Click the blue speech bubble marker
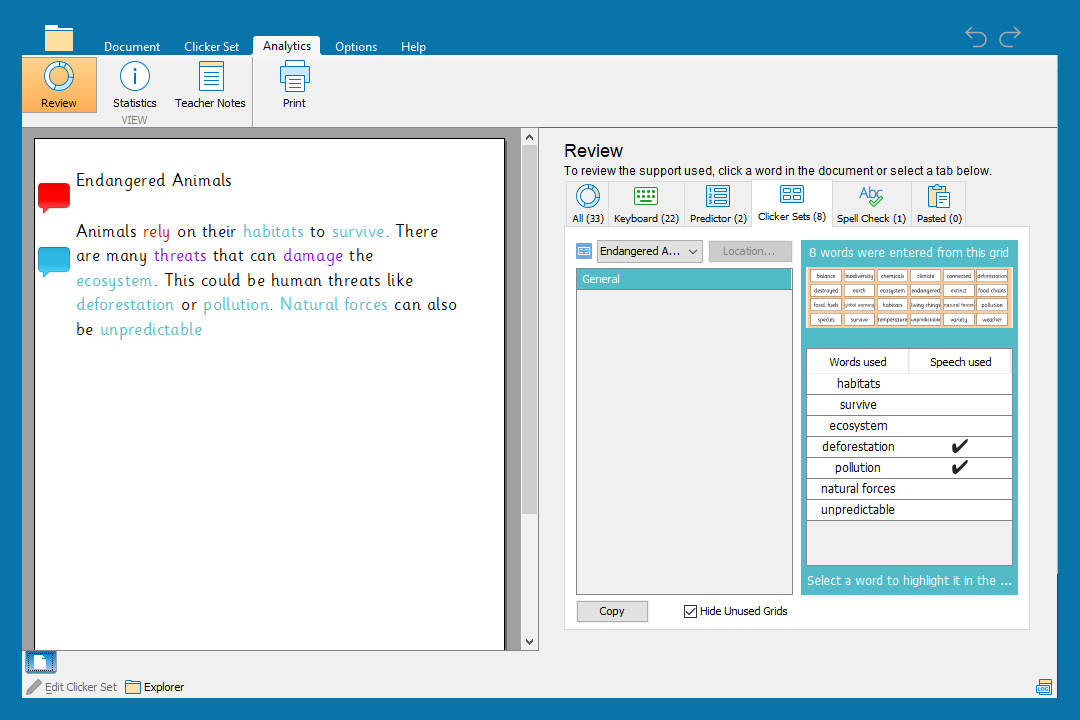The width and height of the screenshot is (1080, 720). click(x=54, y=261)
